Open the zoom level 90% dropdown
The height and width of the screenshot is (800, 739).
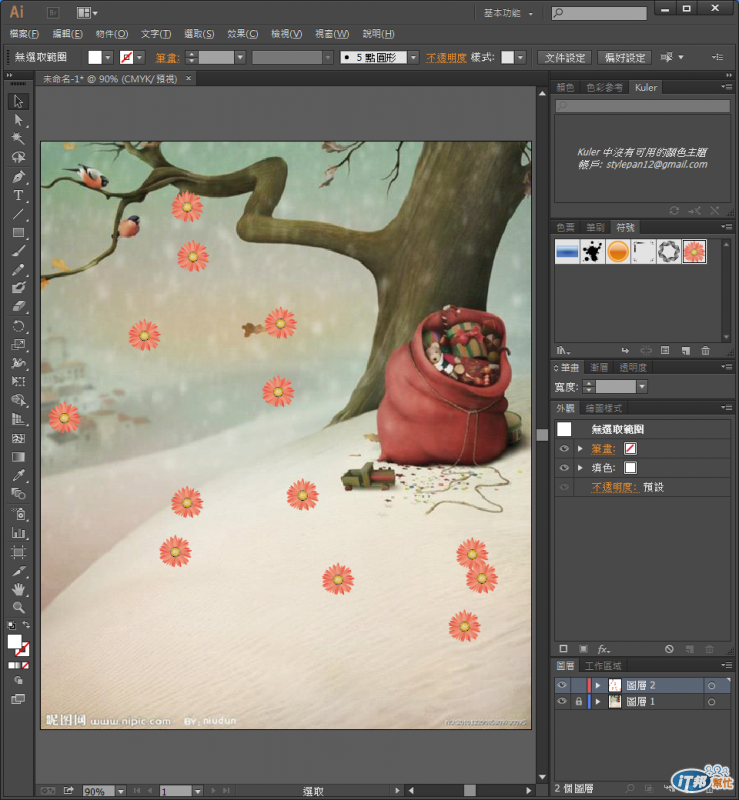pos(120,791)
